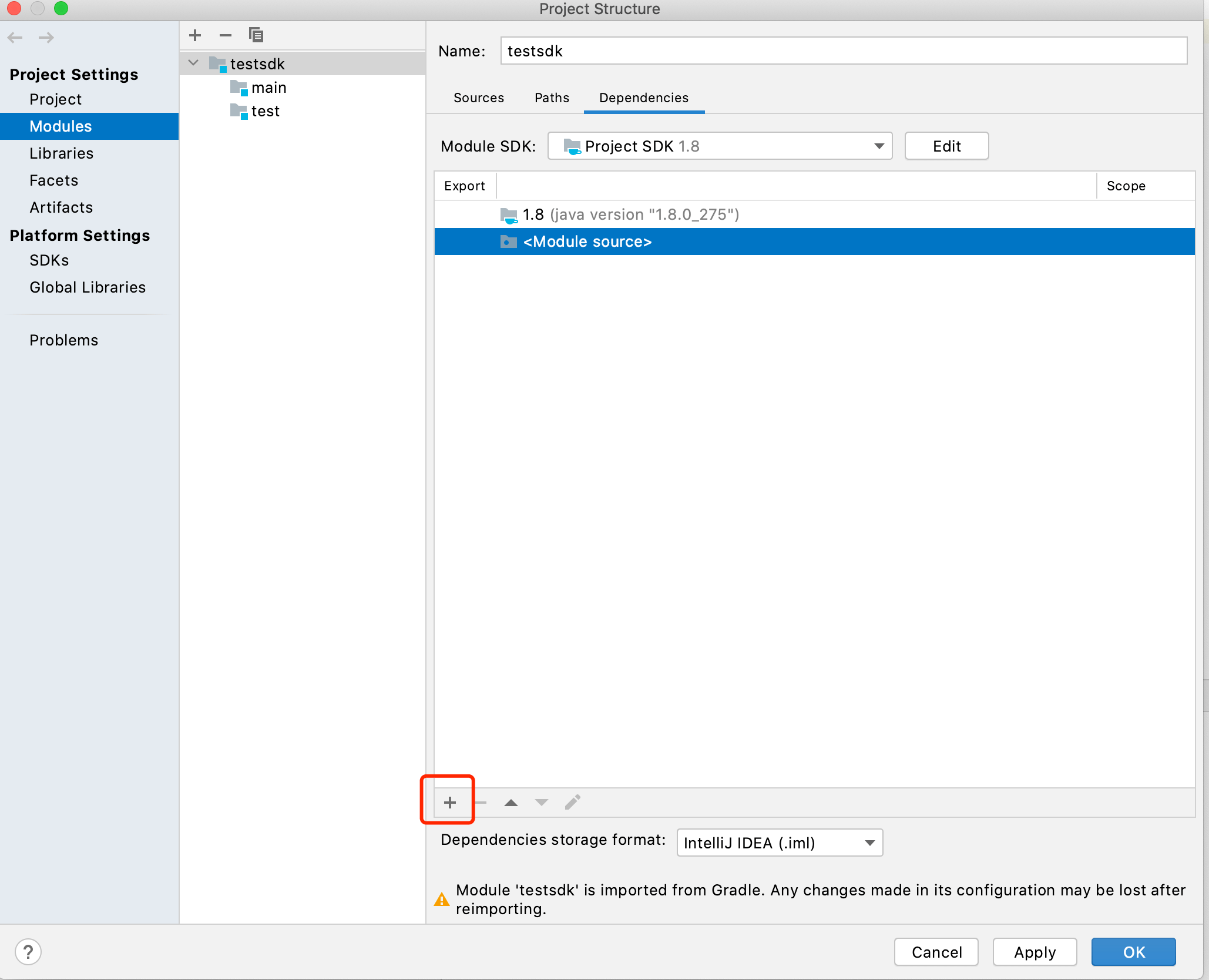
Task: Click the move dependency up arrow
Action: pyautogui.click(x=511, y=802)
